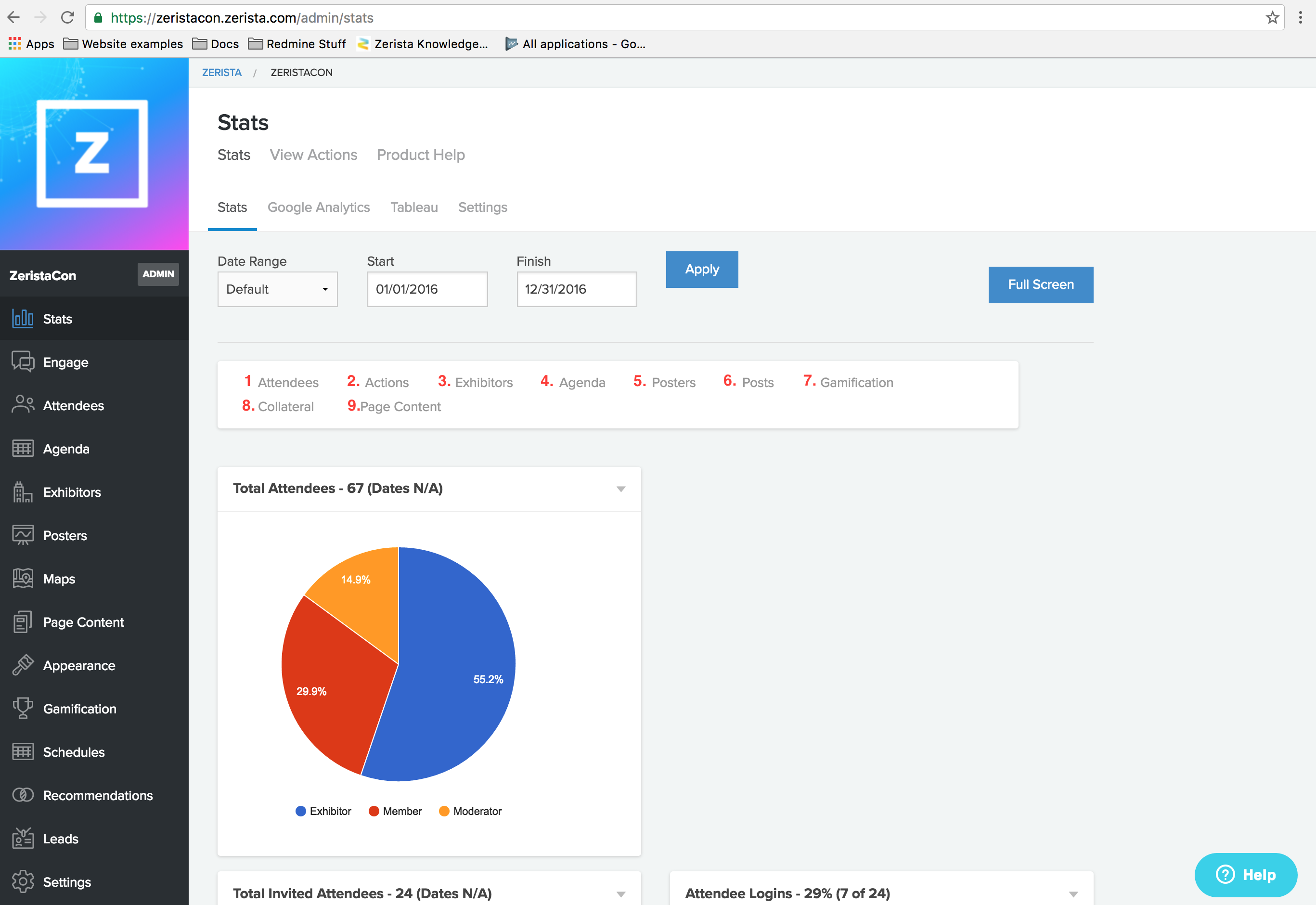Expand Total Invited Attendees card arrow
Image resolution: width=1316 pixels, height=905 pixels.
pyautogui.click(x=621, y=894)
